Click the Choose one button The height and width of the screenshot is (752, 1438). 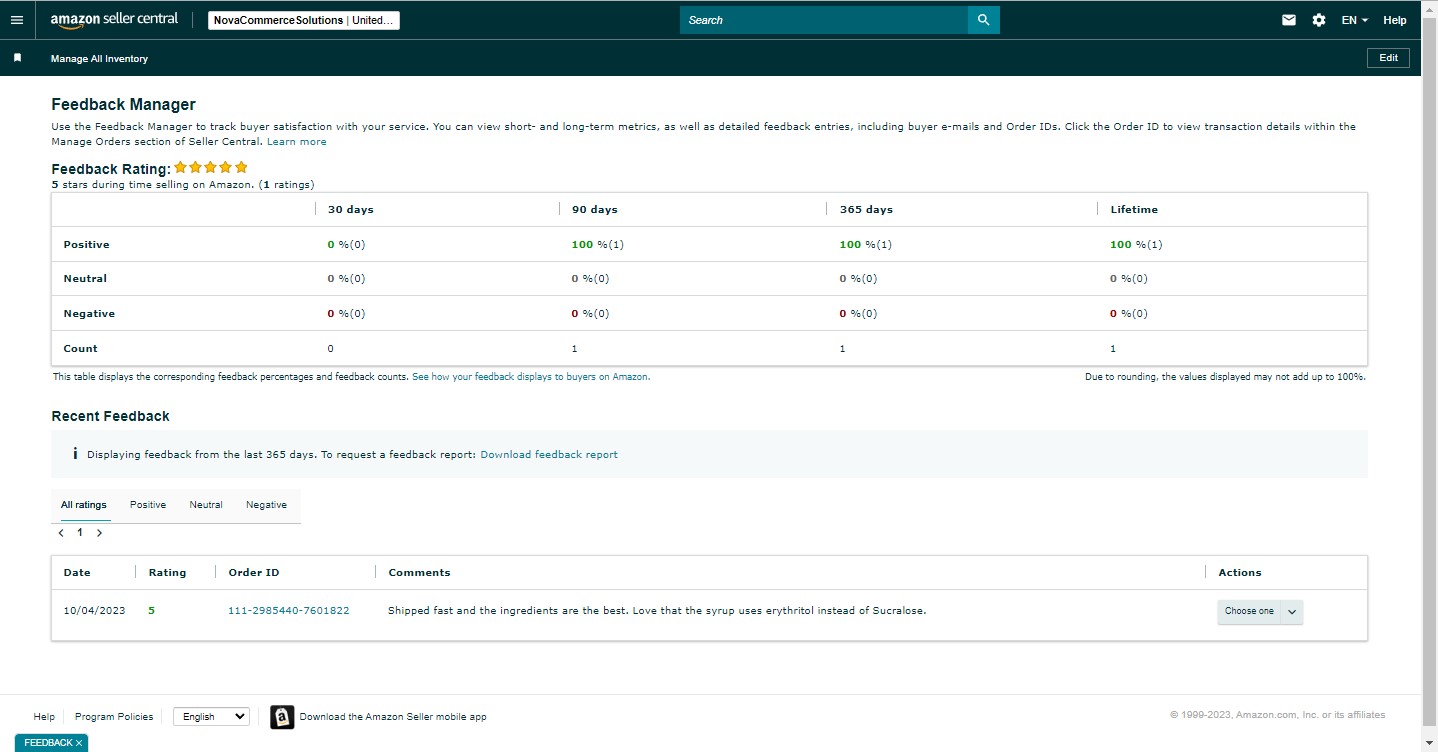[1249, 611]
